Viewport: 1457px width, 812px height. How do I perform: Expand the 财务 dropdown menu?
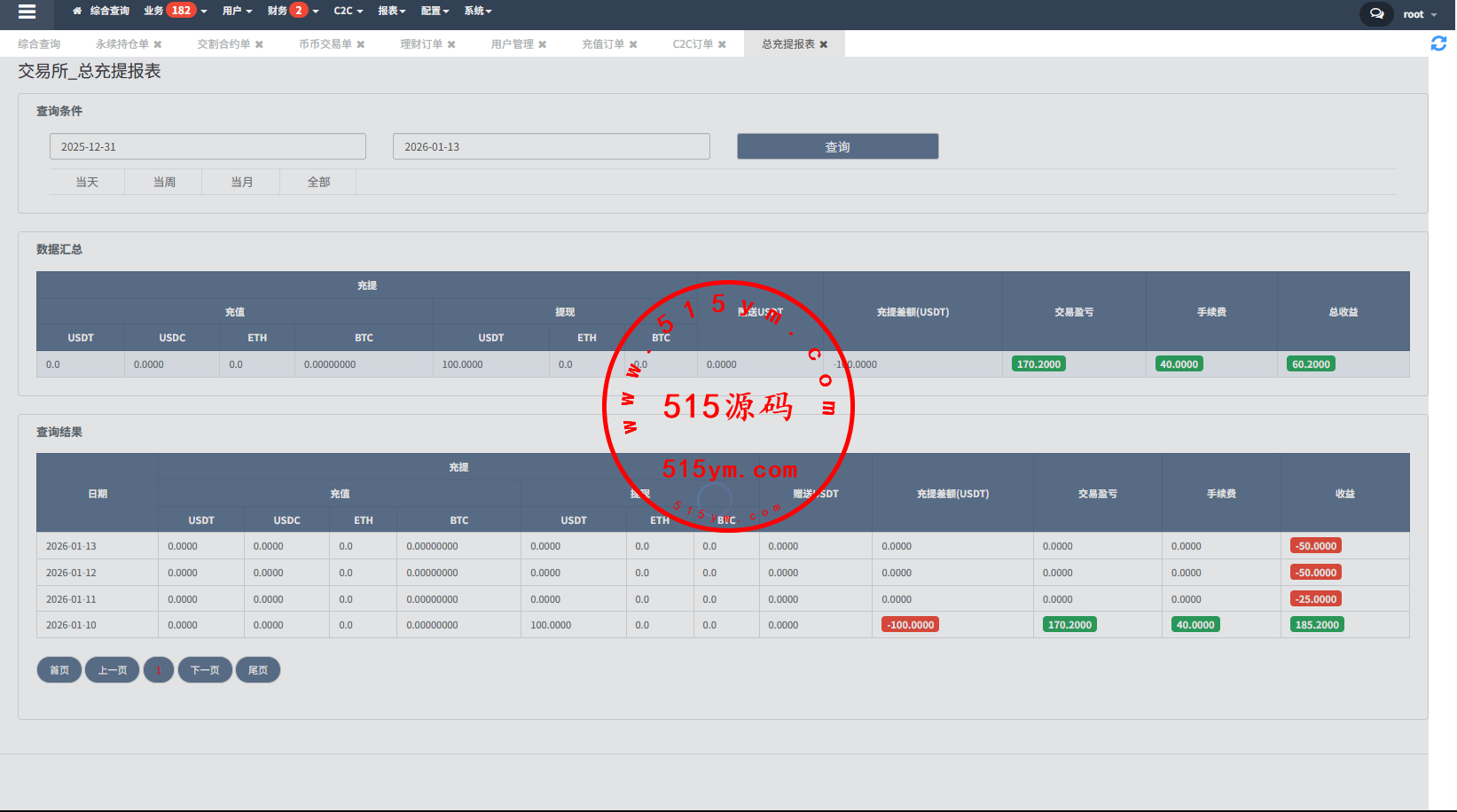point(293,11)
